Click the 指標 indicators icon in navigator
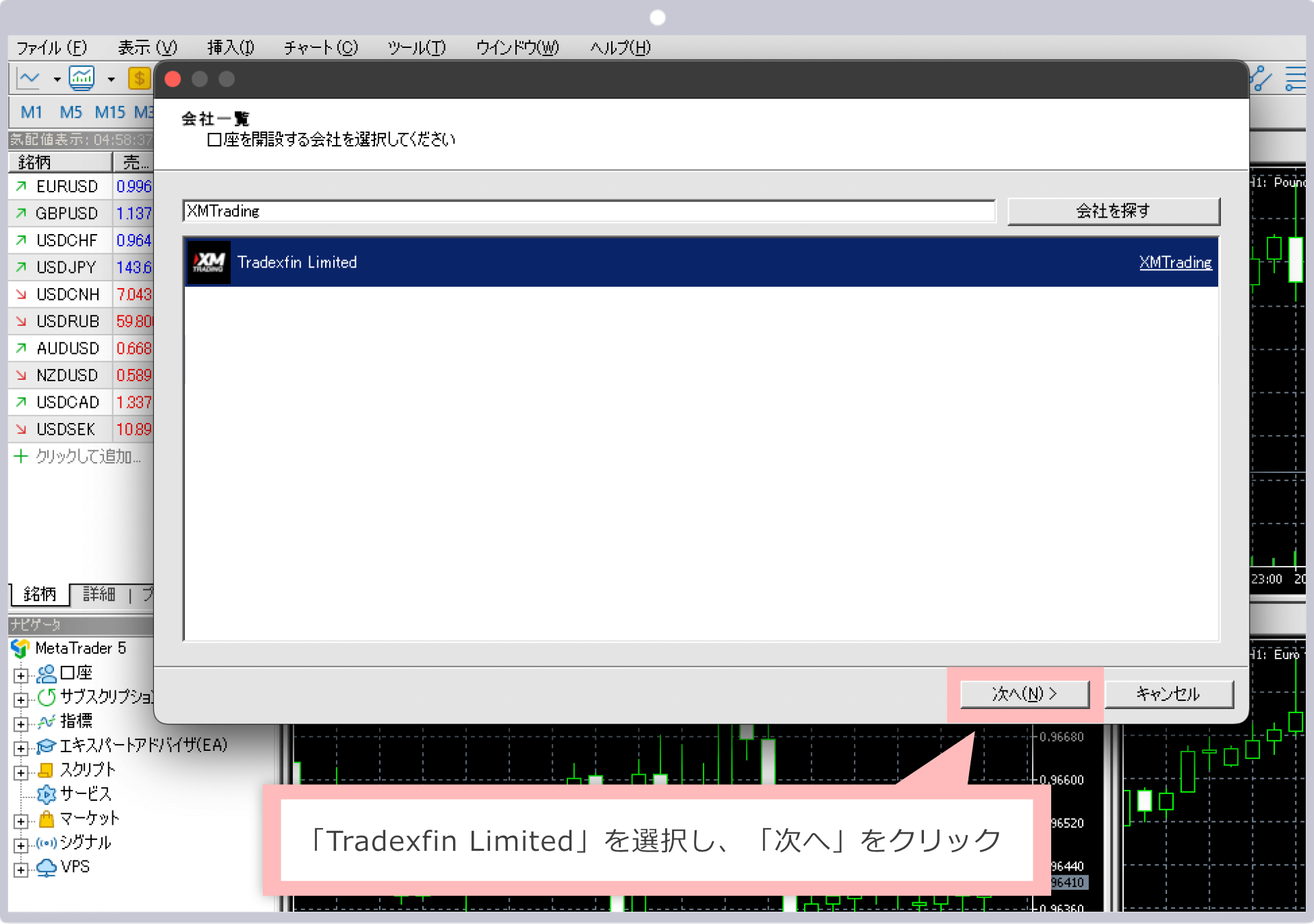Image resolution: width=1314 pixels, height=924 pixels. pyautogui.click(x=46, y=721)
